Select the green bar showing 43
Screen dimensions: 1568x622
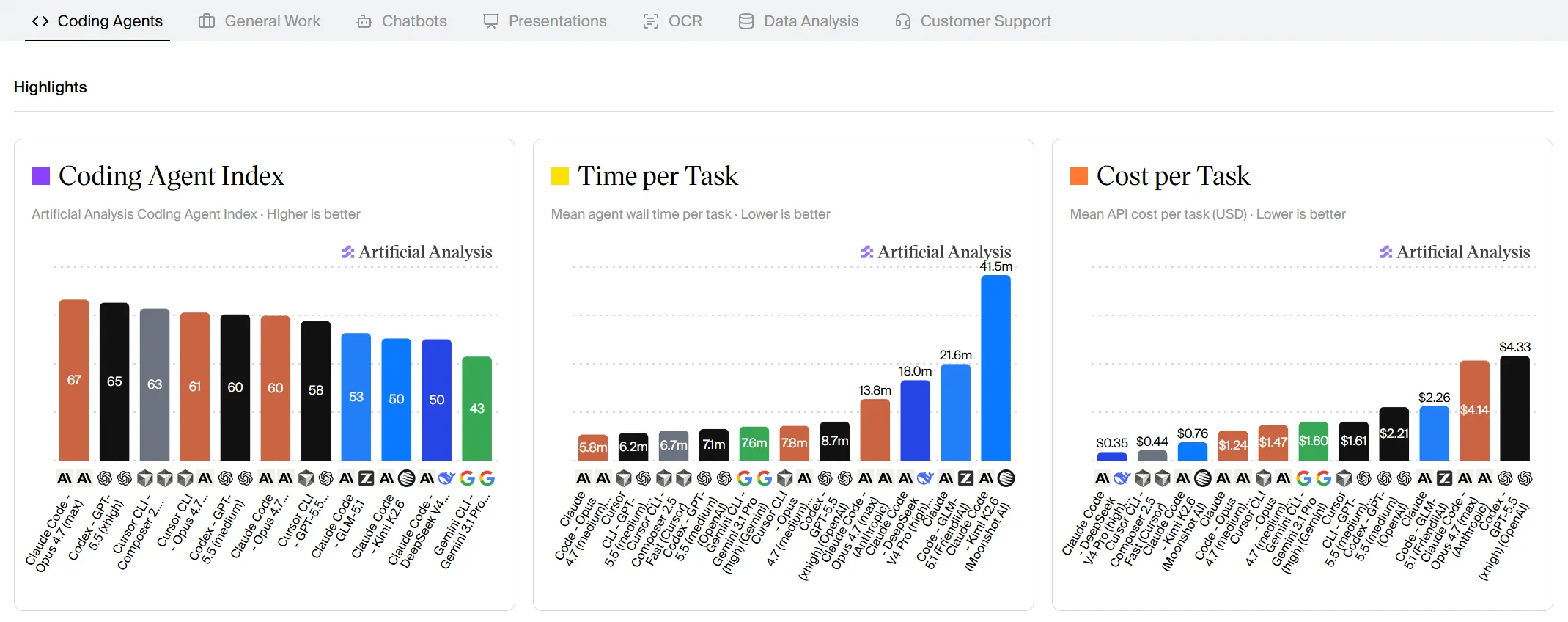tap(477, 409)
